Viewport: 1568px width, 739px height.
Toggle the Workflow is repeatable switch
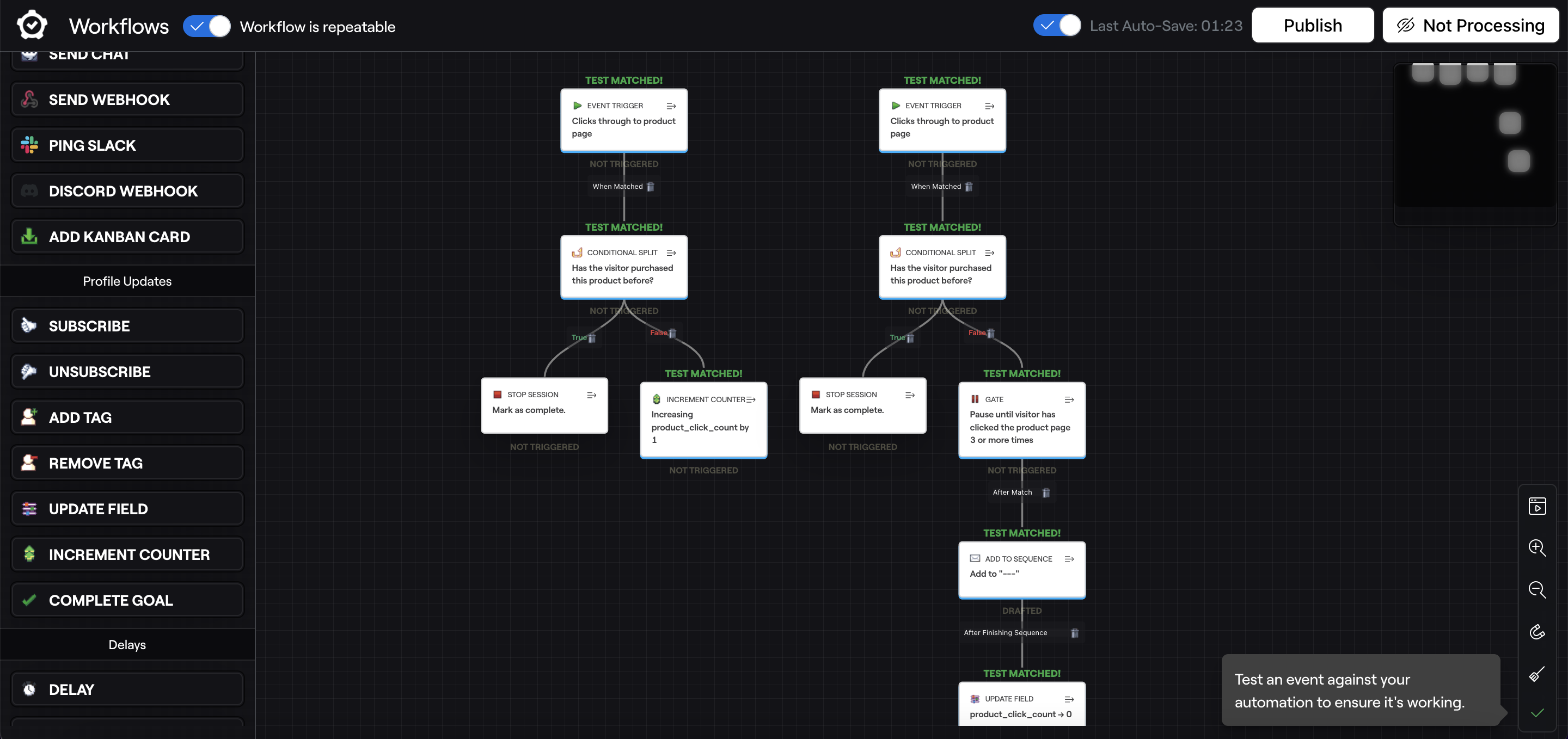pos(207,26)
